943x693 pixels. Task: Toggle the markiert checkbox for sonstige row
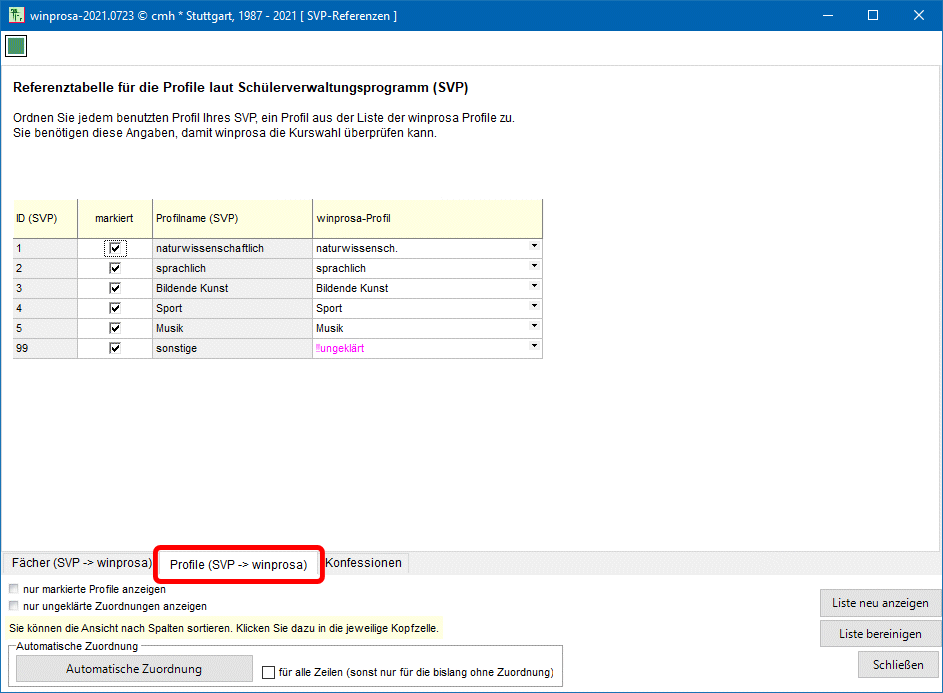(115, 348)
